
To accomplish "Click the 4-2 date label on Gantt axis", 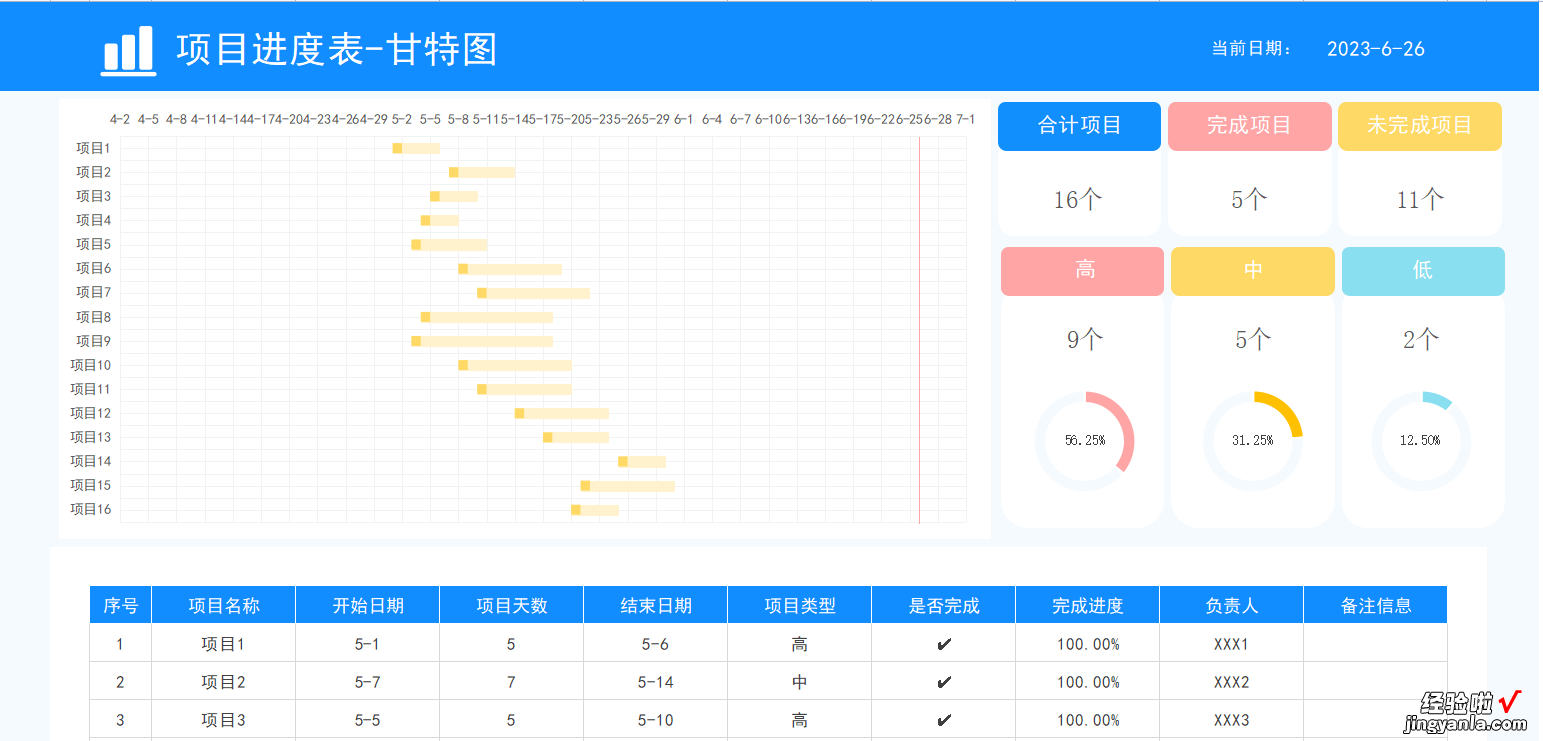I will point(120,119).
